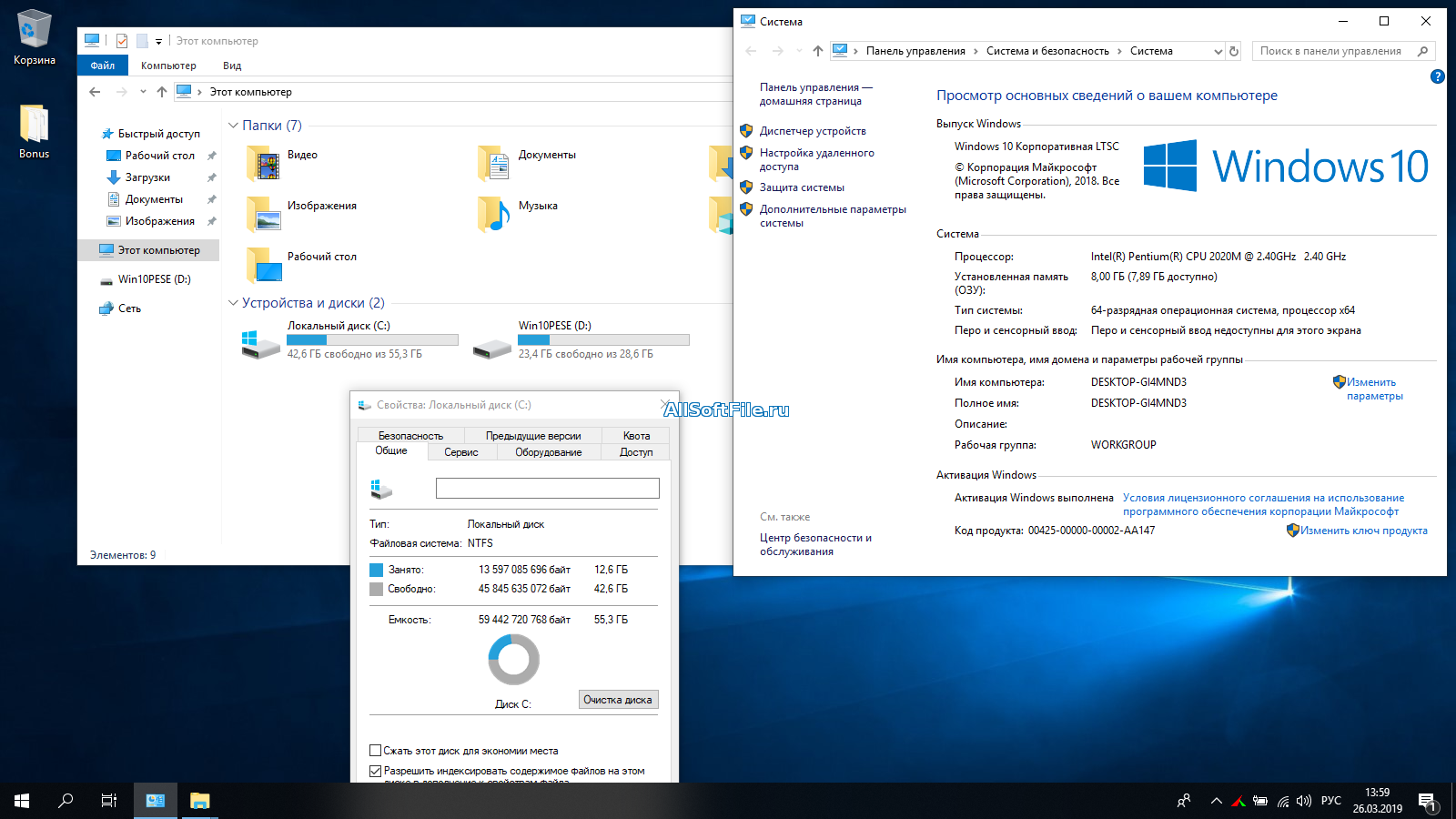Switch to the Доступ tab
The width and height of the screenshot is (1456, 819).
point(636,452)
